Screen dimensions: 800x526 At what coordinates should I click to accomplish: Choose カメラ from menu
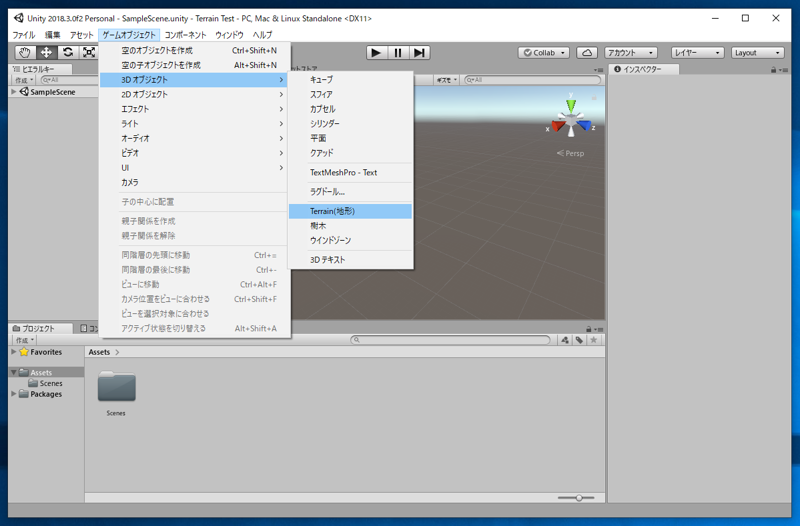(x=195, y=182)
